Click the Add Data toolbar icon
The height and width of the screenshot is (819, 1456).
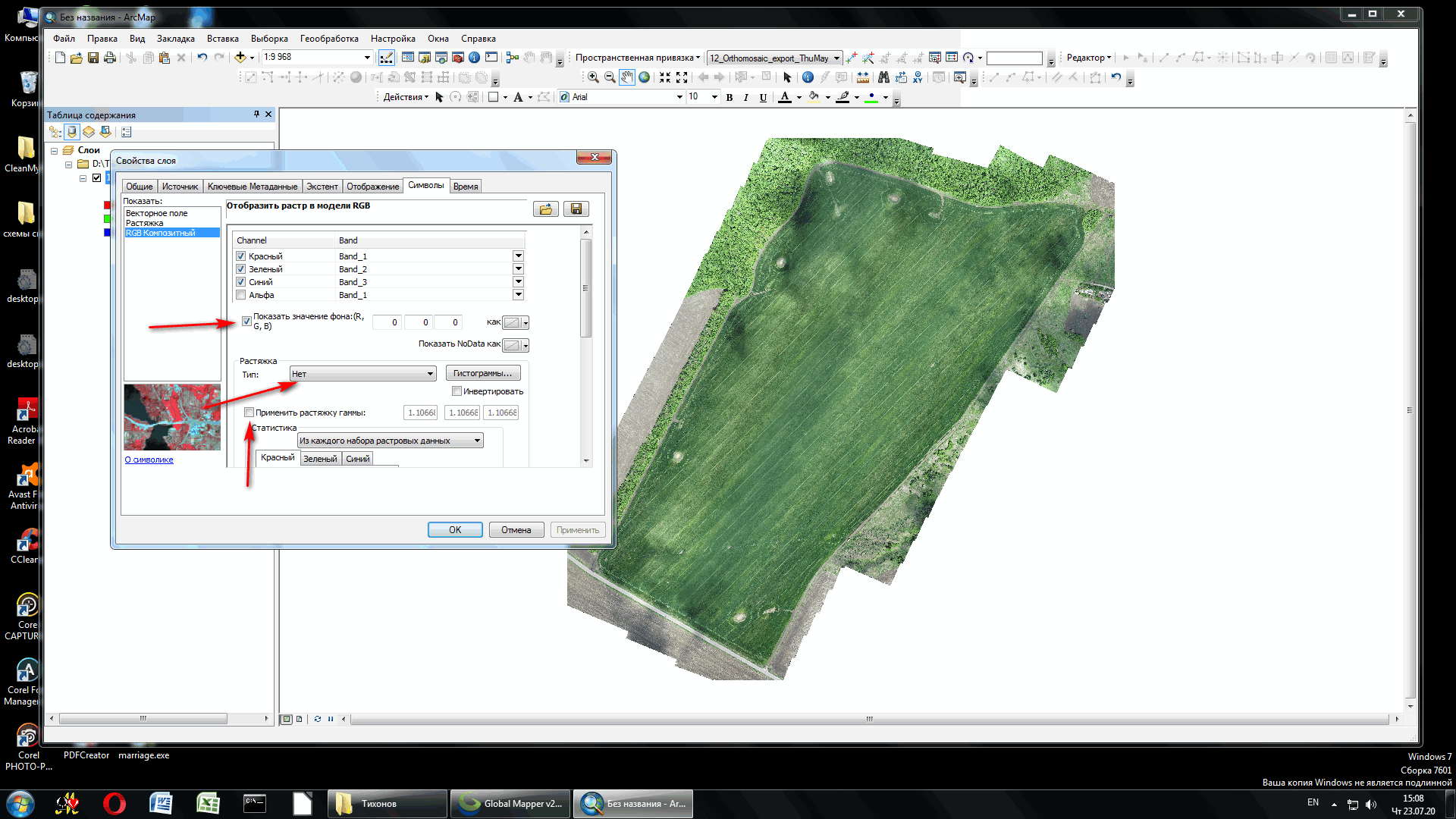240,58
